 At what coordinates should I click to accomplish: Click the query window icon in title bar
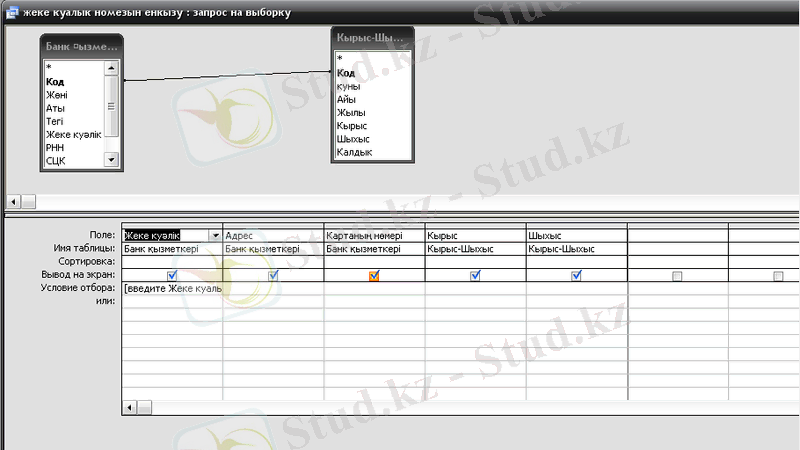pos(12,12)
